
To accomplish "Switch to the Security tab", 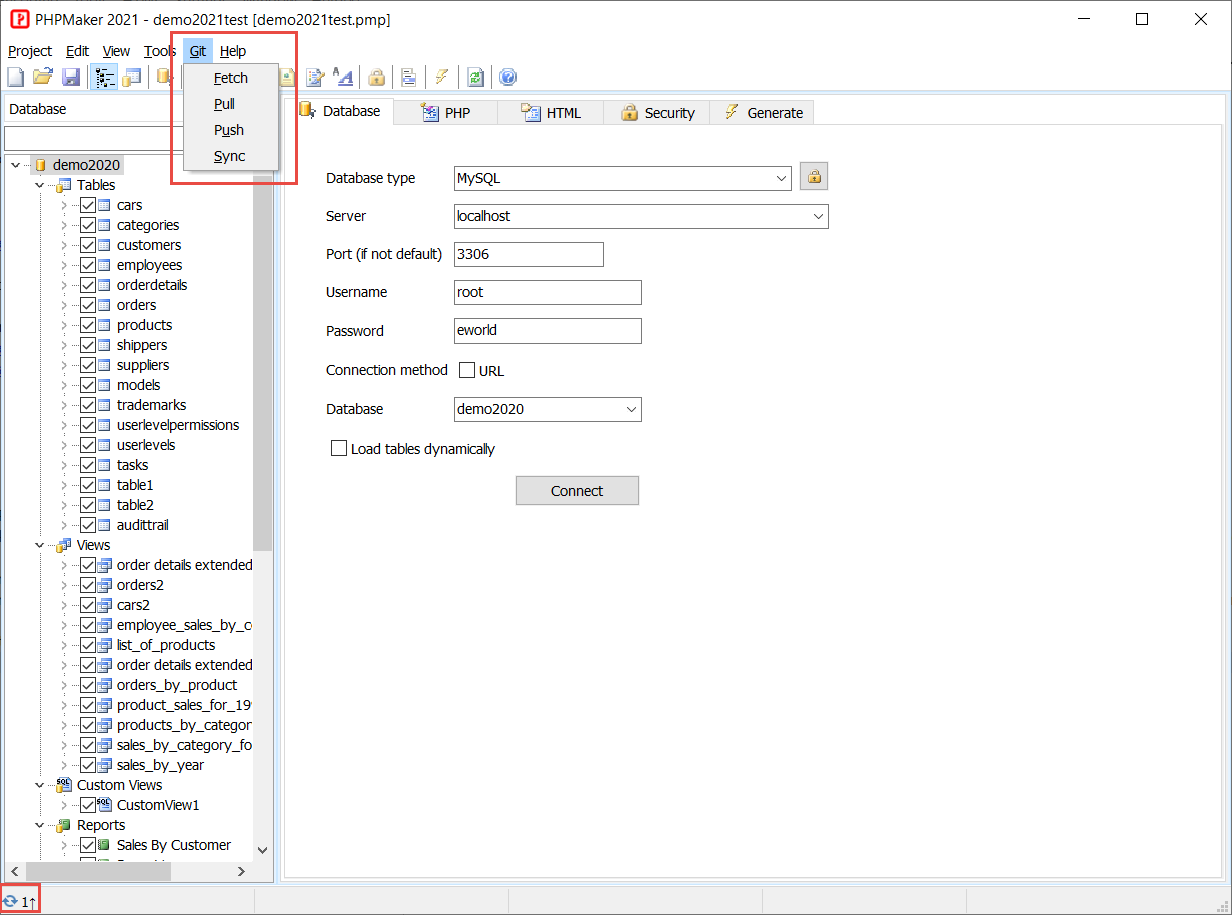I will tap(657, 113).
